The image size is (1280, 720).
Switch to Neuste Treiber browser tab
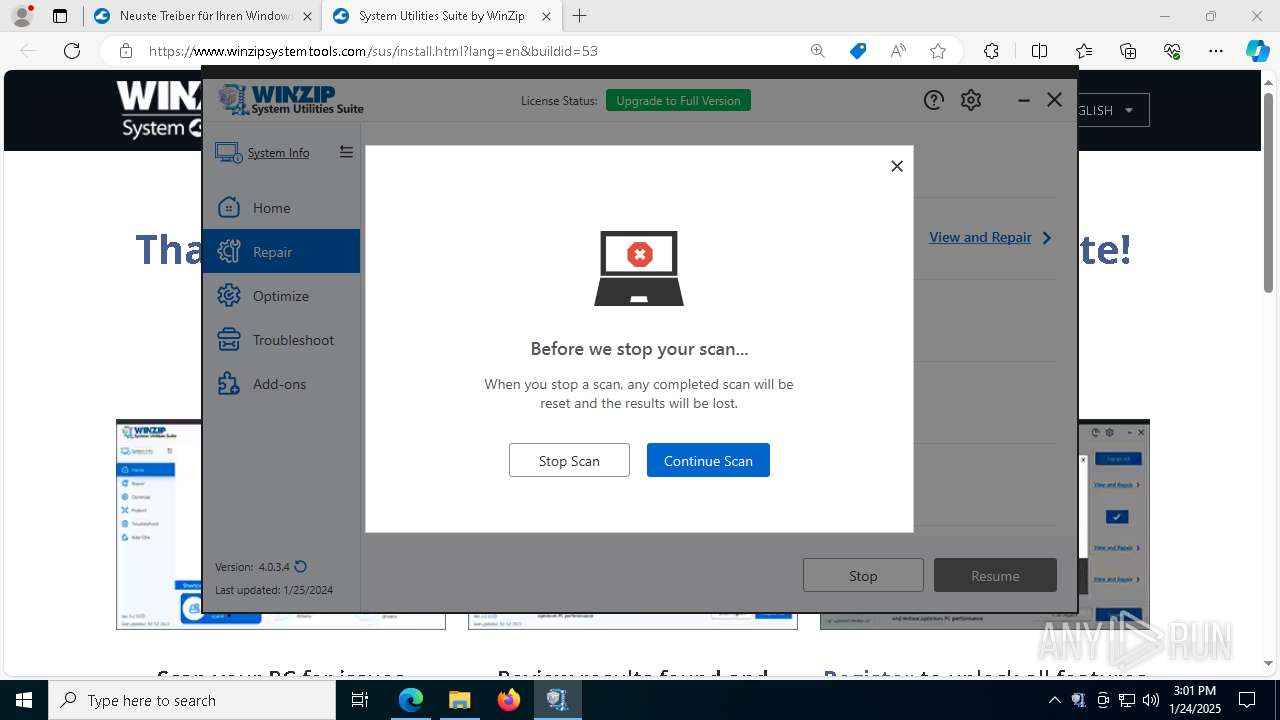[x=201, y=16]
